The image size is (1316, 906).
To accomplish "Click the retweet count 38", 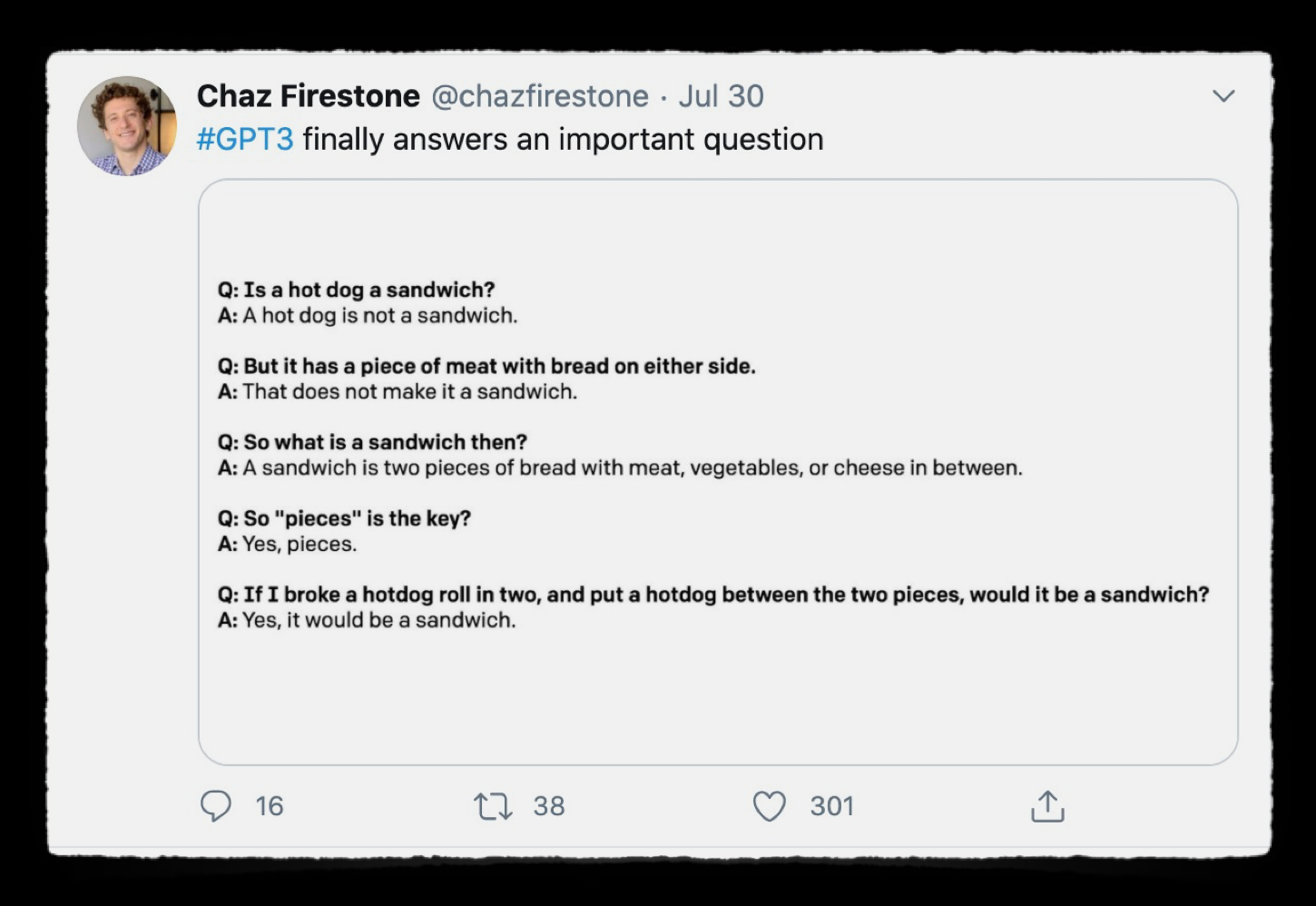I will pos(549,805).
